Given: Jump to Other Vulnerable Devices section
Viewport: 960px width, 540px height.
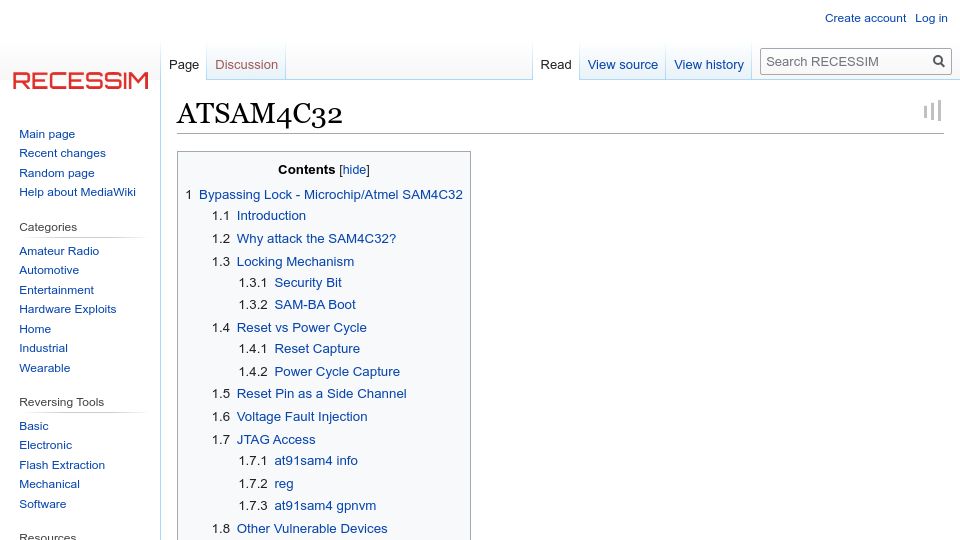Looking at the screenshot, I should pyautogui.click(x=312, y=528).
